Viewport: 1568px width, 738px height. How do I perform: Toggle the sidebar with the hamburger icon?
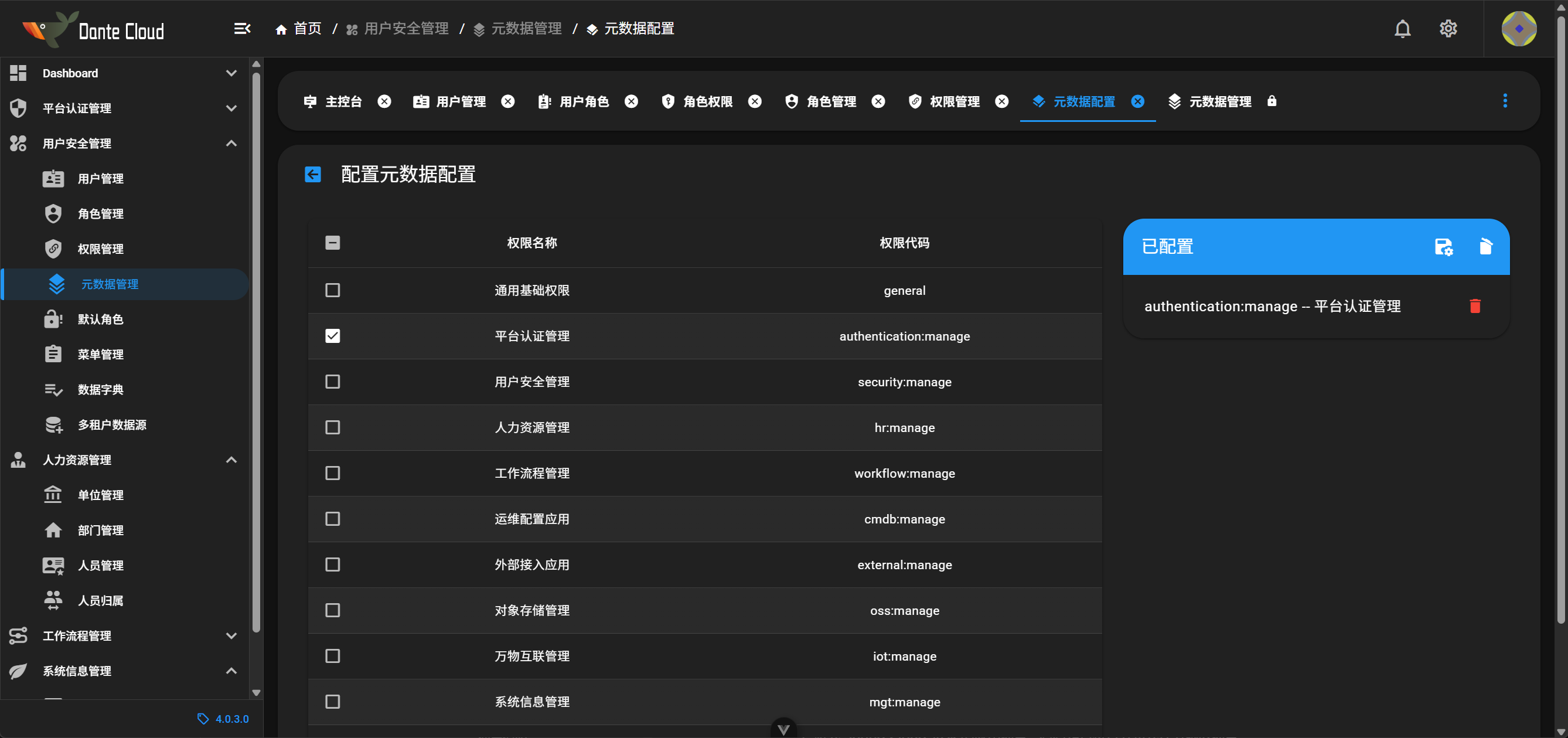pyautogui.click(x=242, y=28)
